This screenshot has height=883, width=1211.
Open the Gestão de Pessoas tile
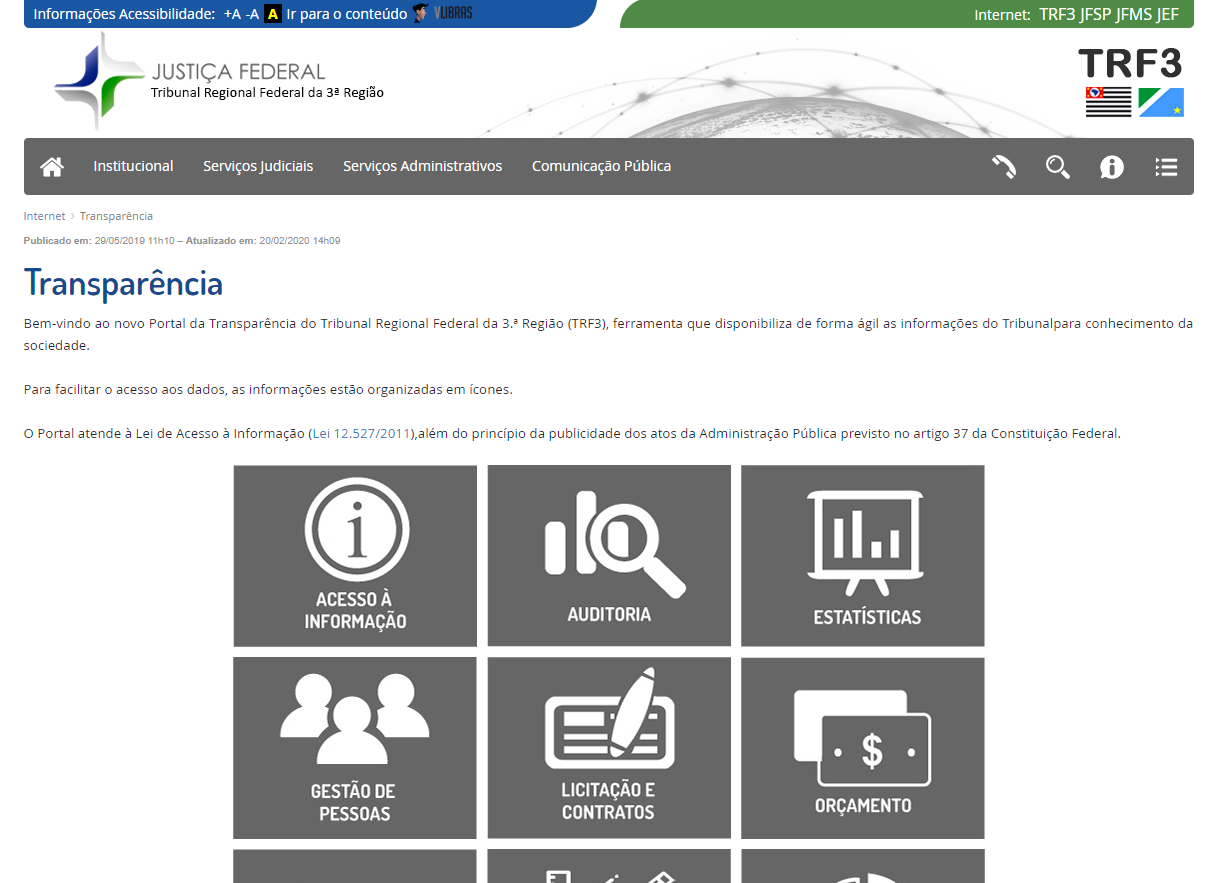355,748
